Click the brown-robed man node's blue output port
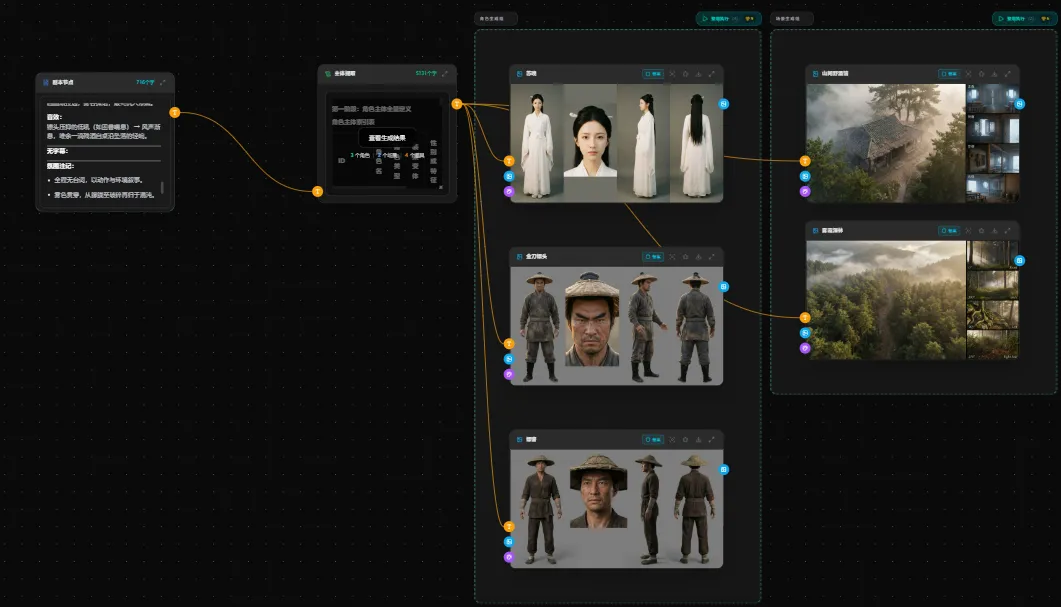1061x607 pixels. pyautogui.click(x=723, y=469)
